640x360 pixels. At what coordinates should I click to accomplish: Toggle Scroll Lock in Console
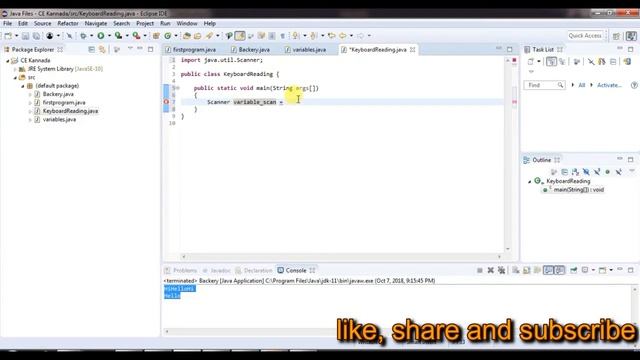527,270
